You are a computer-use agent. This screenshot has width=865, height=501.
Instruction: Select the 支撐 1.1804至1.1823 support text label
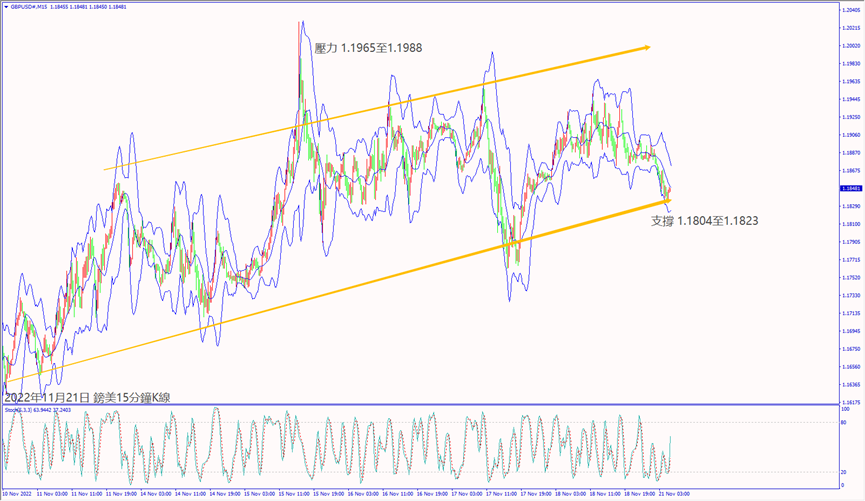coord(704,220)
